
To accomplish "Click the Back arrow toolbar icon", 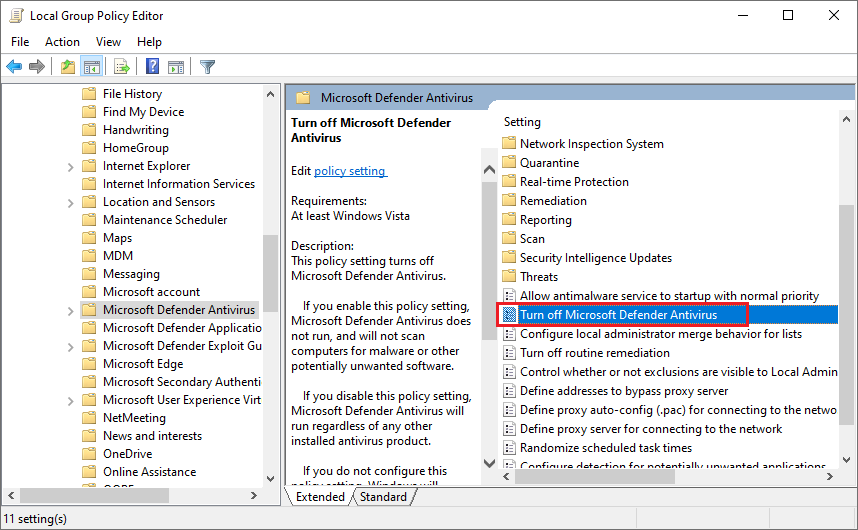I will click(14, 67).
